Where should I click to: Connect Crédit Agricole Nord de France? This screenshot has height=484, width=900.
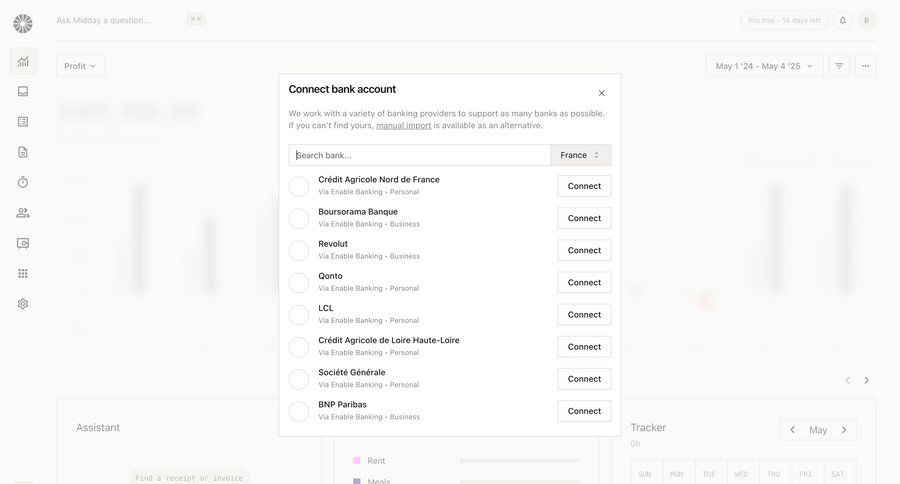point(584,186)
